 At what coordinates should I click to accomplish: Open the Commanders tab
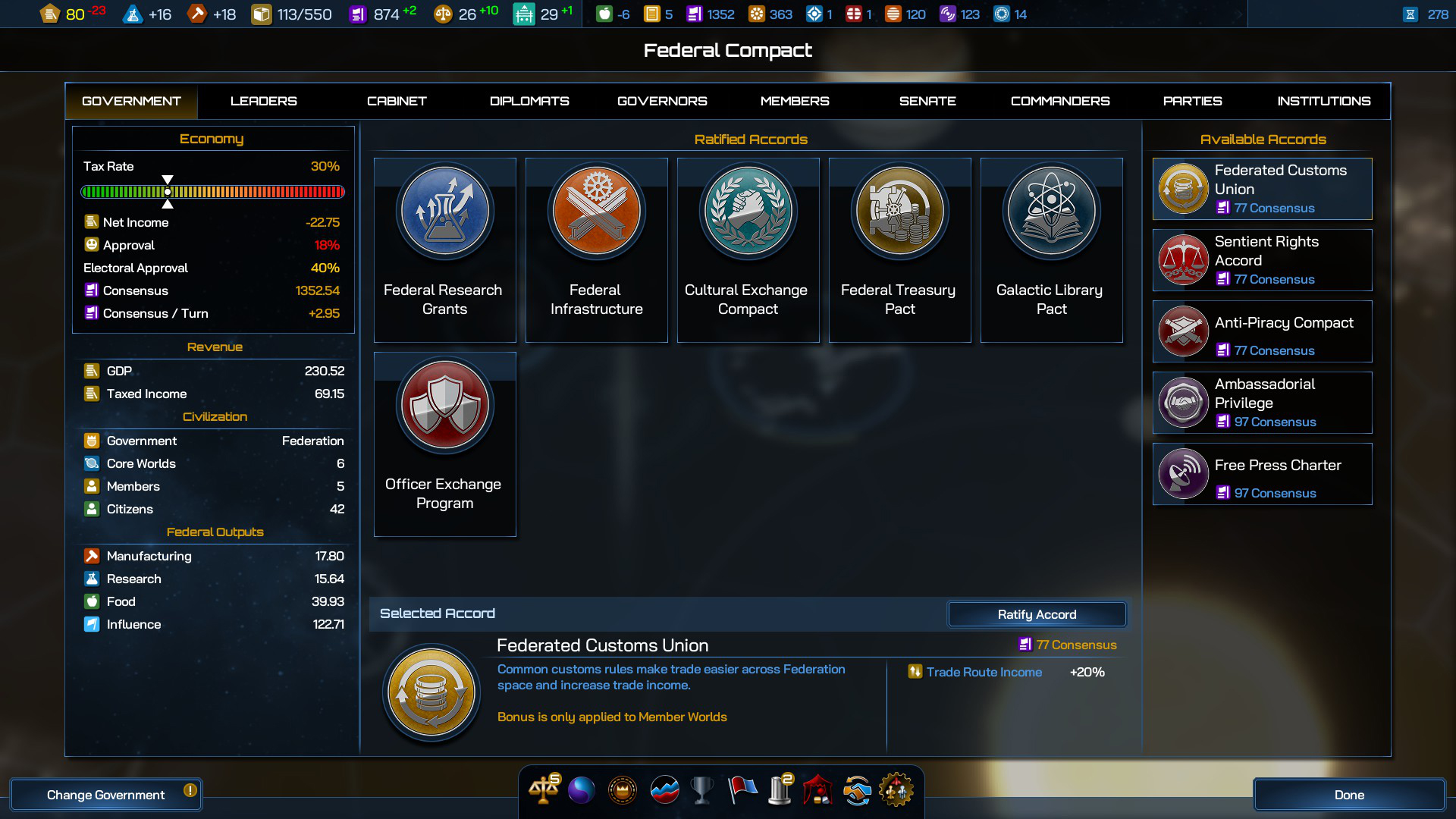[1060, 101]
